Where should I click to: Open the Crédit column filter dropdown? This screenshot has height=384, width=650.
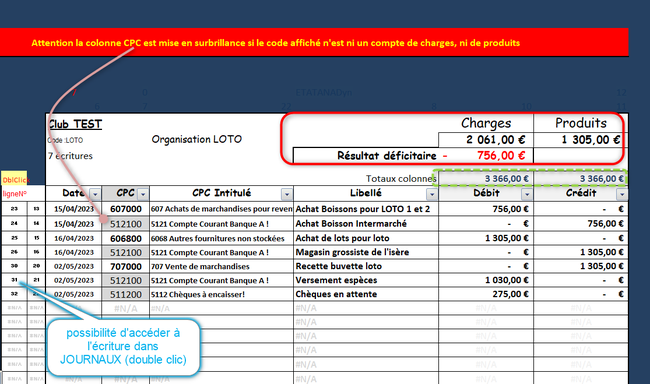coord(622,194)
